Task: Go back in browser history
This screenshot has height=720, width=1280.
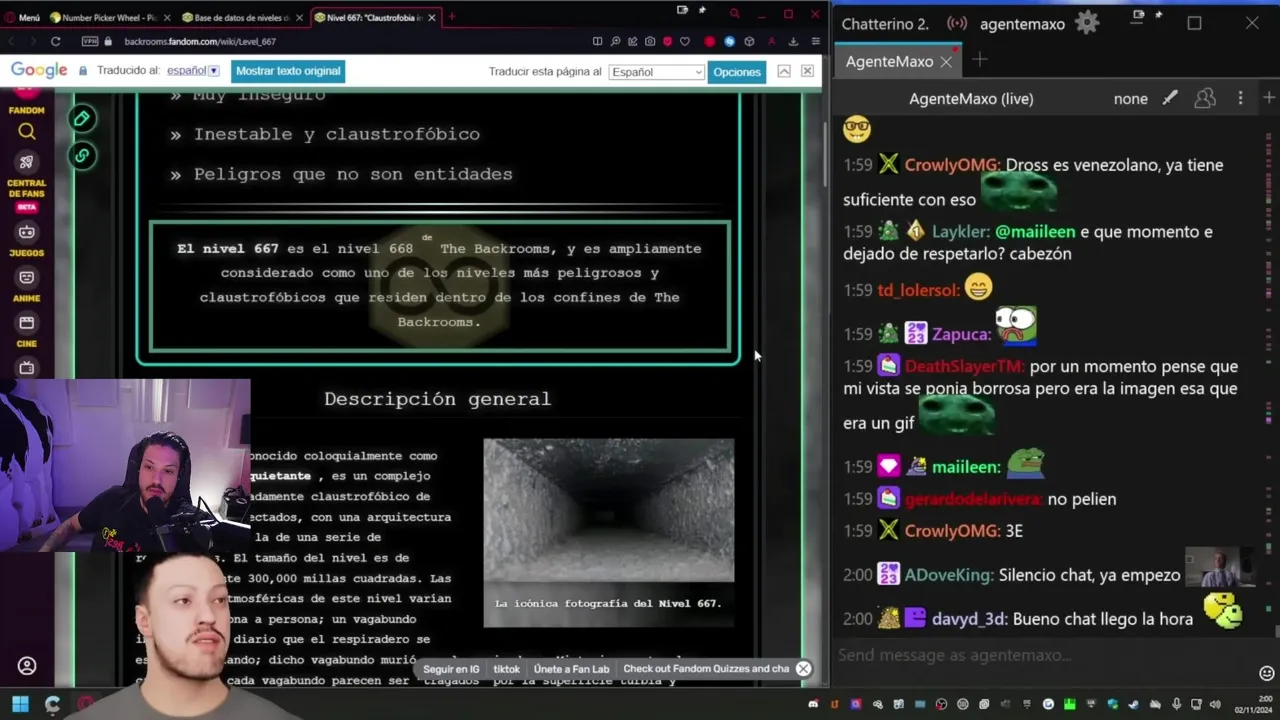Action: click(x=12, y=41)
